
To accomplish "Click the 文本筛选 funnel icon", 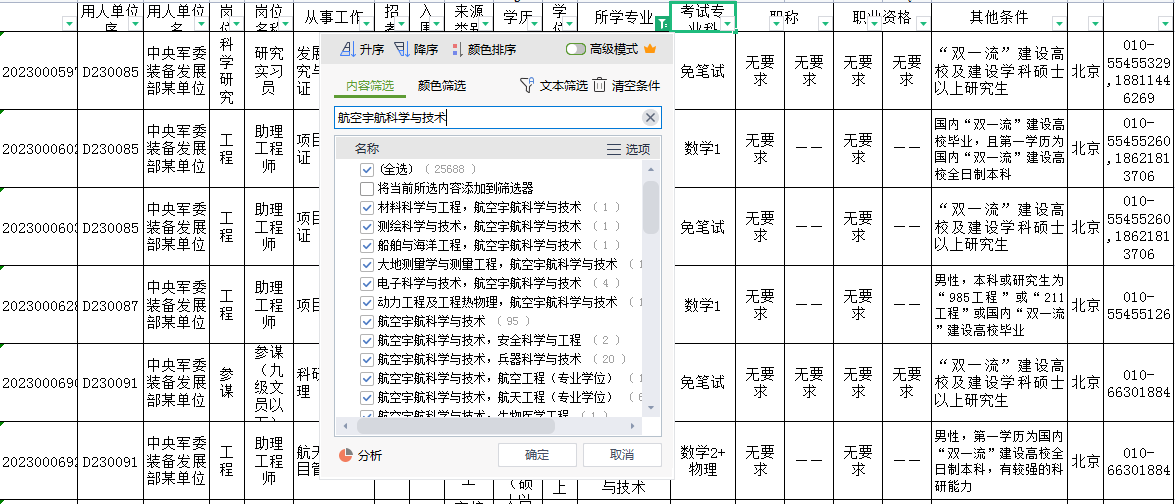I will pos(527,86).
